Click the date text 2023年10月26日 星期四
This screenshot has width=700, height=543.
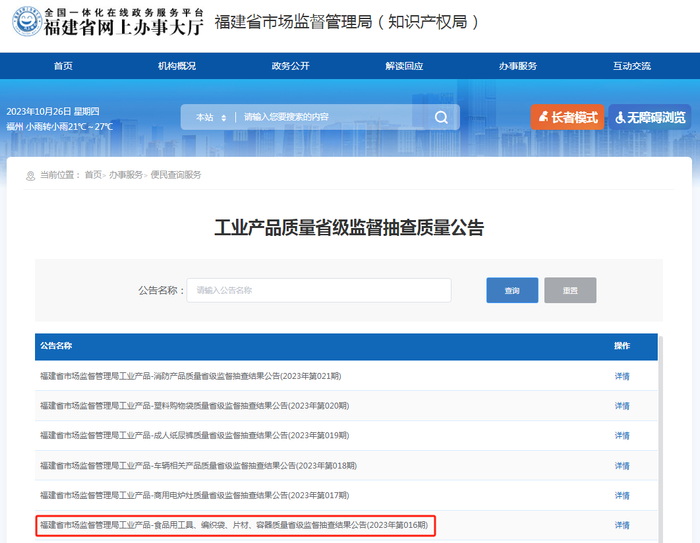[53, 112]
